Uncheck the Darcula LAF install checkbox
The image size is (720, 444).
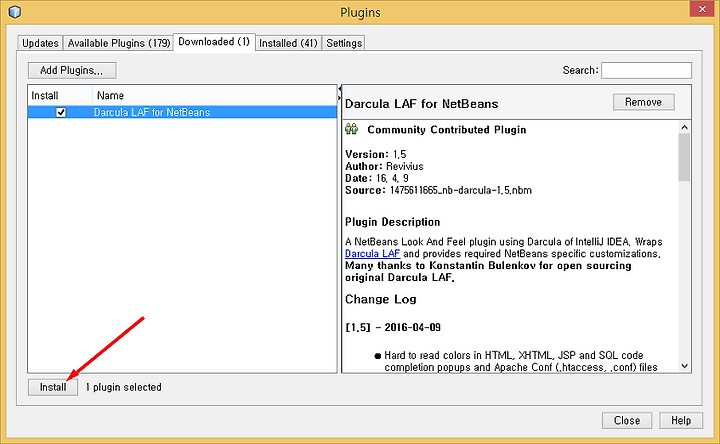[61, 112]
